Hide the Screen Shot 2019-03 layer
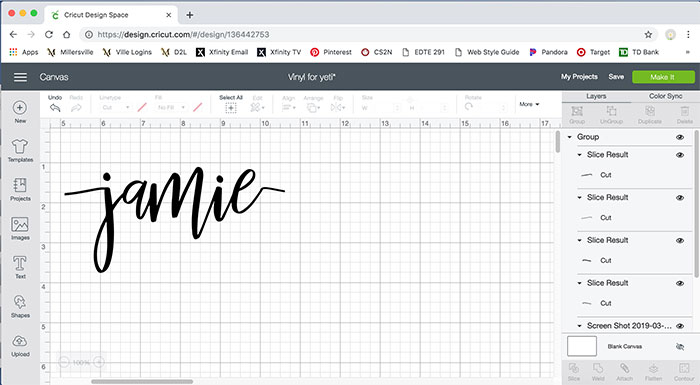The height and width of the screenshot is (385, 700). coord(680,326)
